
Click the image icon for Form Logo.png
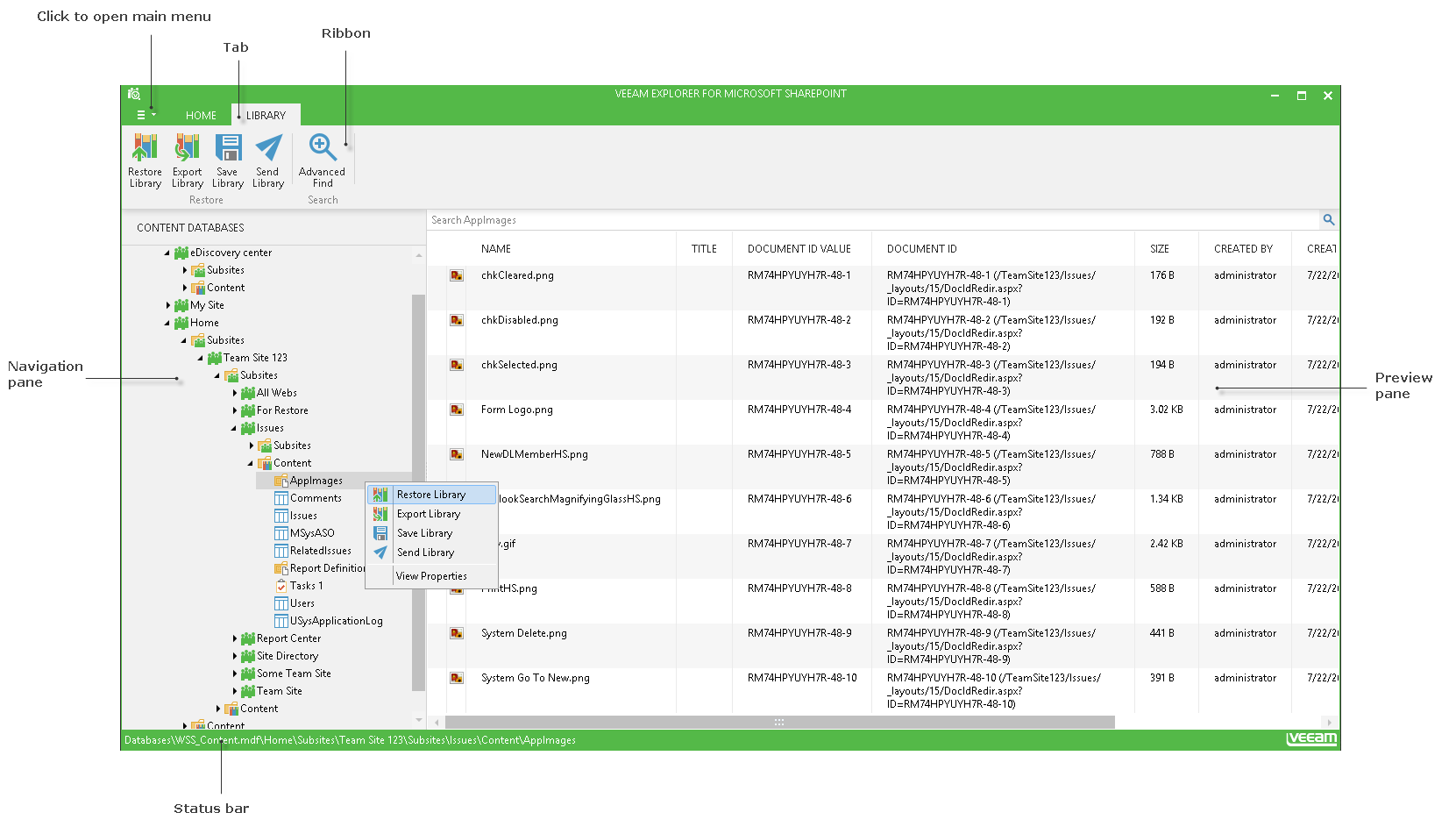[x=457, y=410]
